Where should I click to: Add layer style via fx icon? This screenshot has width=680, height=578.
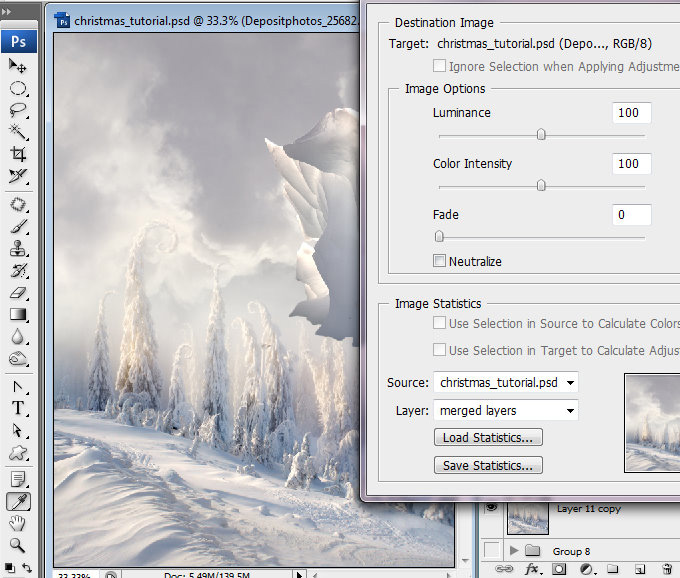533,569
